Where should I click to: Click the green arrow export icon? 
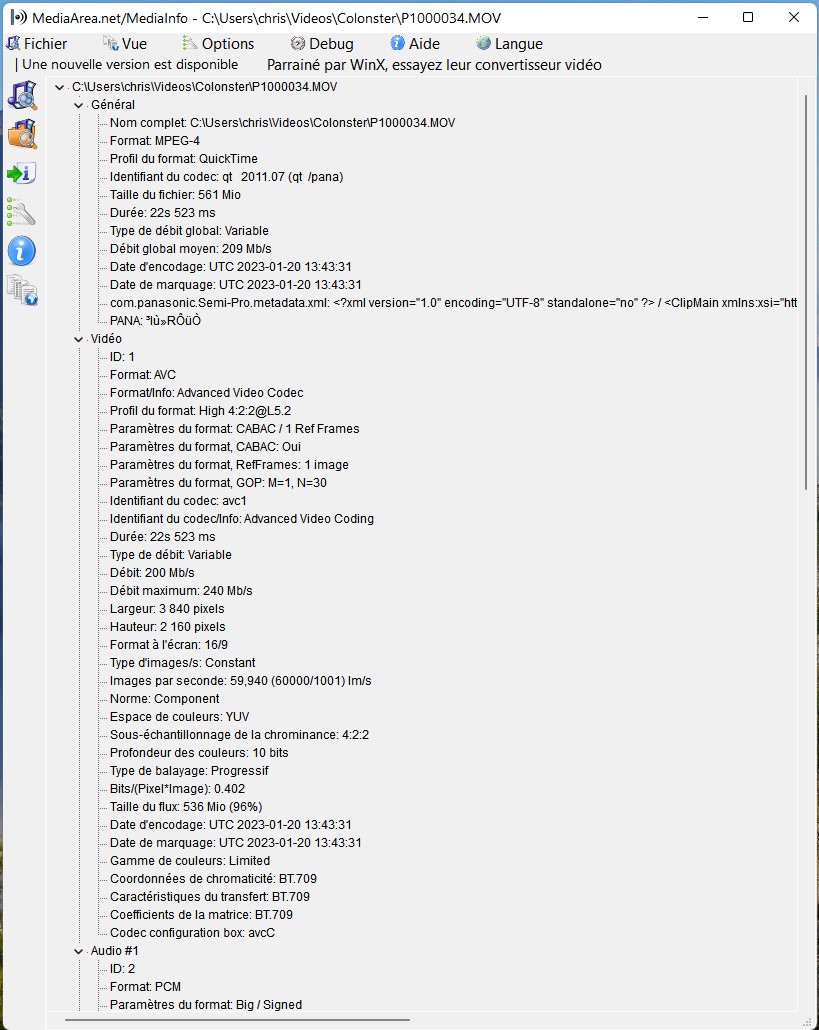(22, 173)
